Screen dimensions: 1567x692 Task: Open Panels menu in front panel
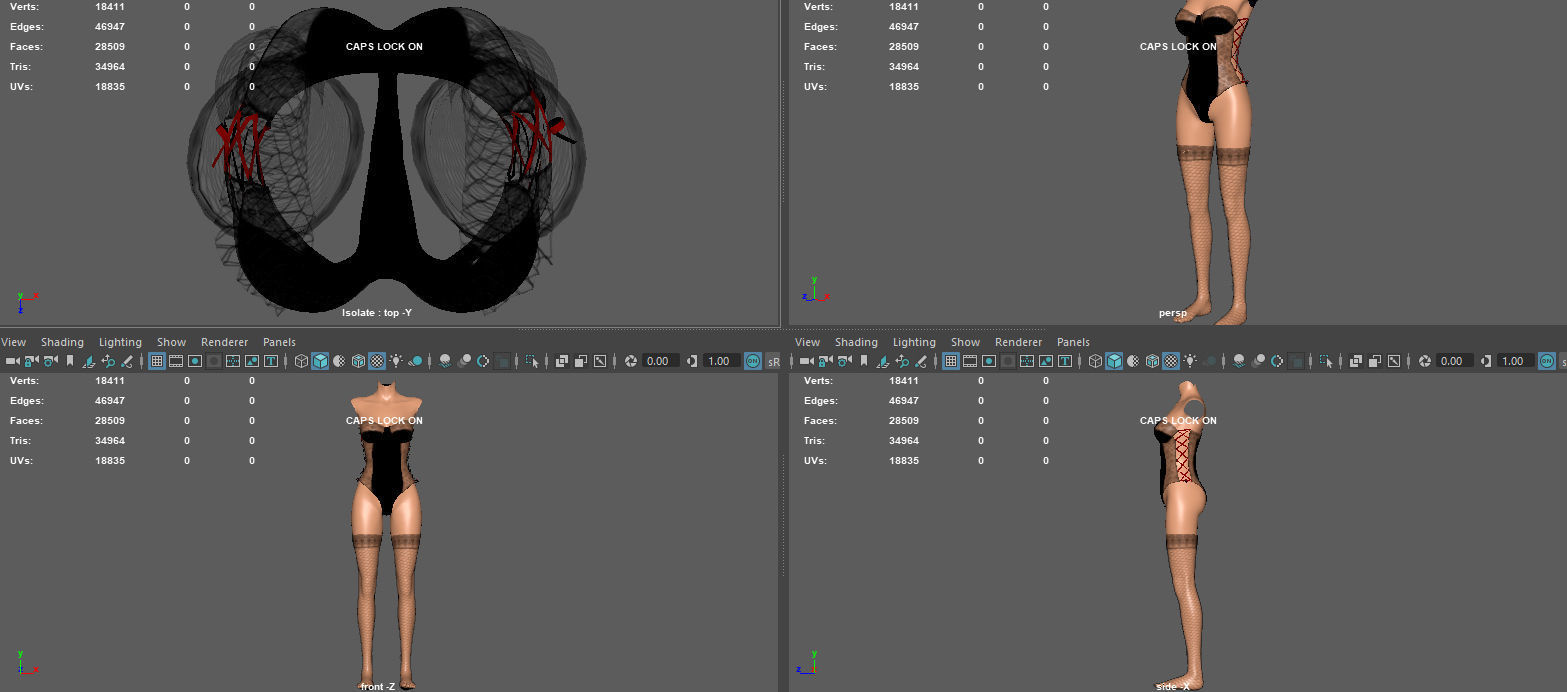[279, 342]
